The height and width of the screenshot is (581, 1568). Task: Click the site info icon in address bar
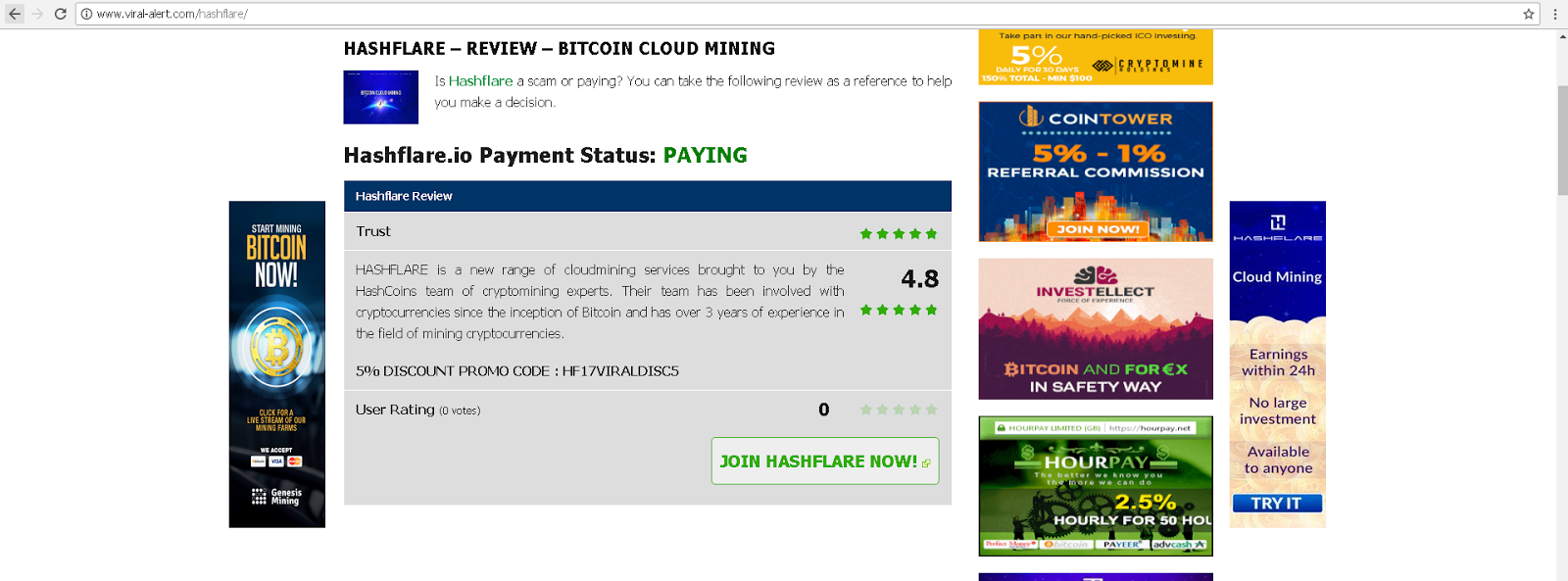point(86,14)
